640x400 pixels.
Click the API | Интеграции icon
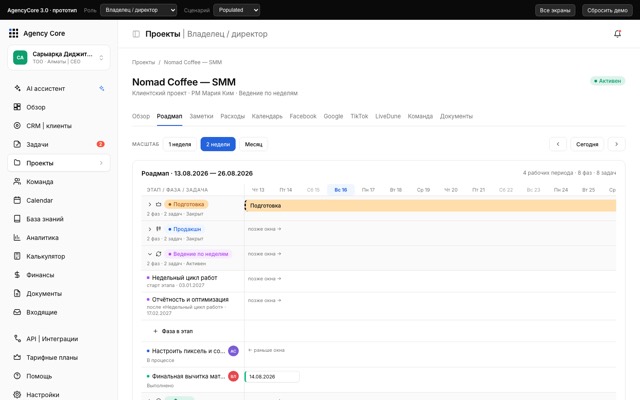tap(17, 338)
